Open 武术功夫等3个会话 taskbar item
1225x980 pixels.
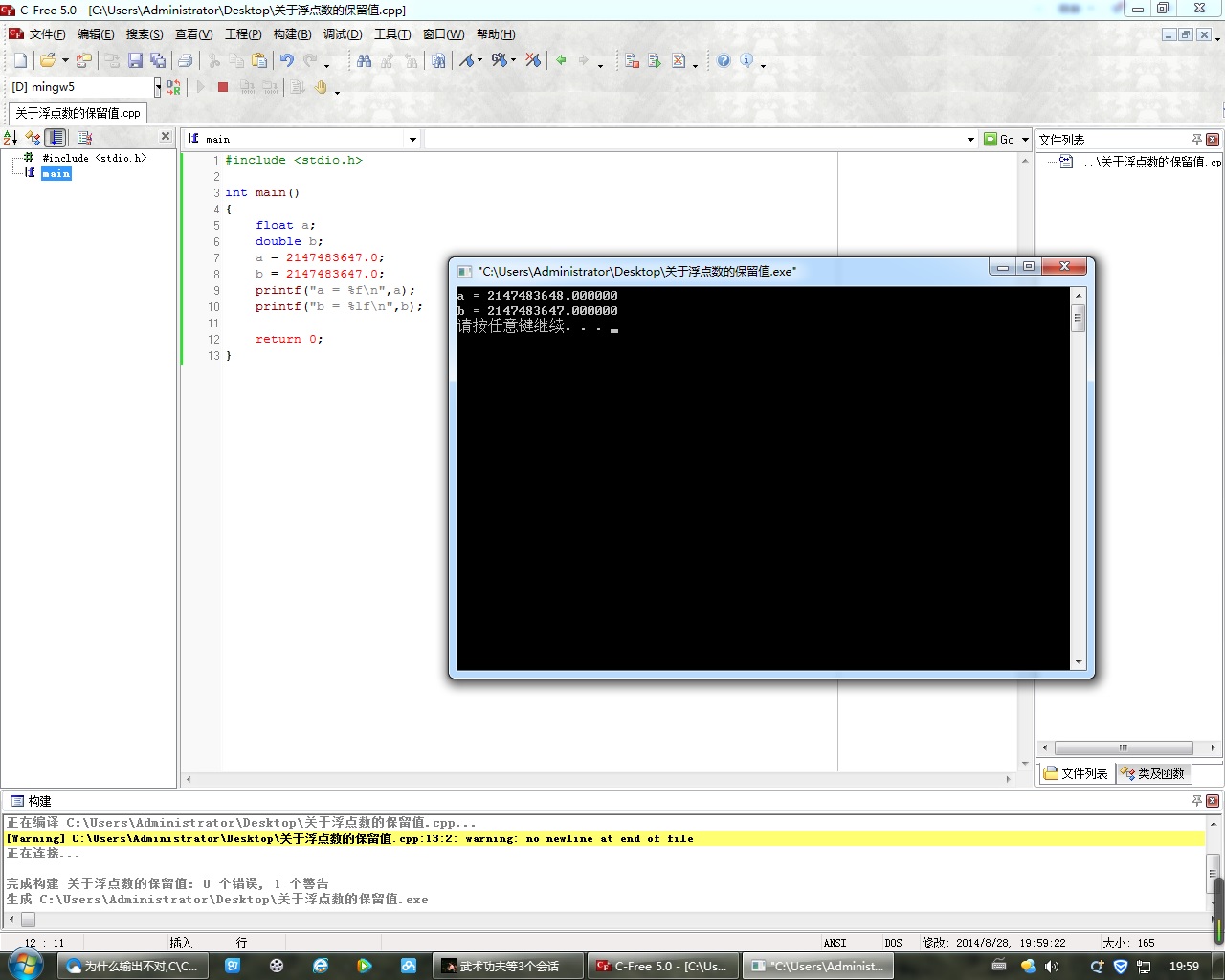[x=508, y=966]
